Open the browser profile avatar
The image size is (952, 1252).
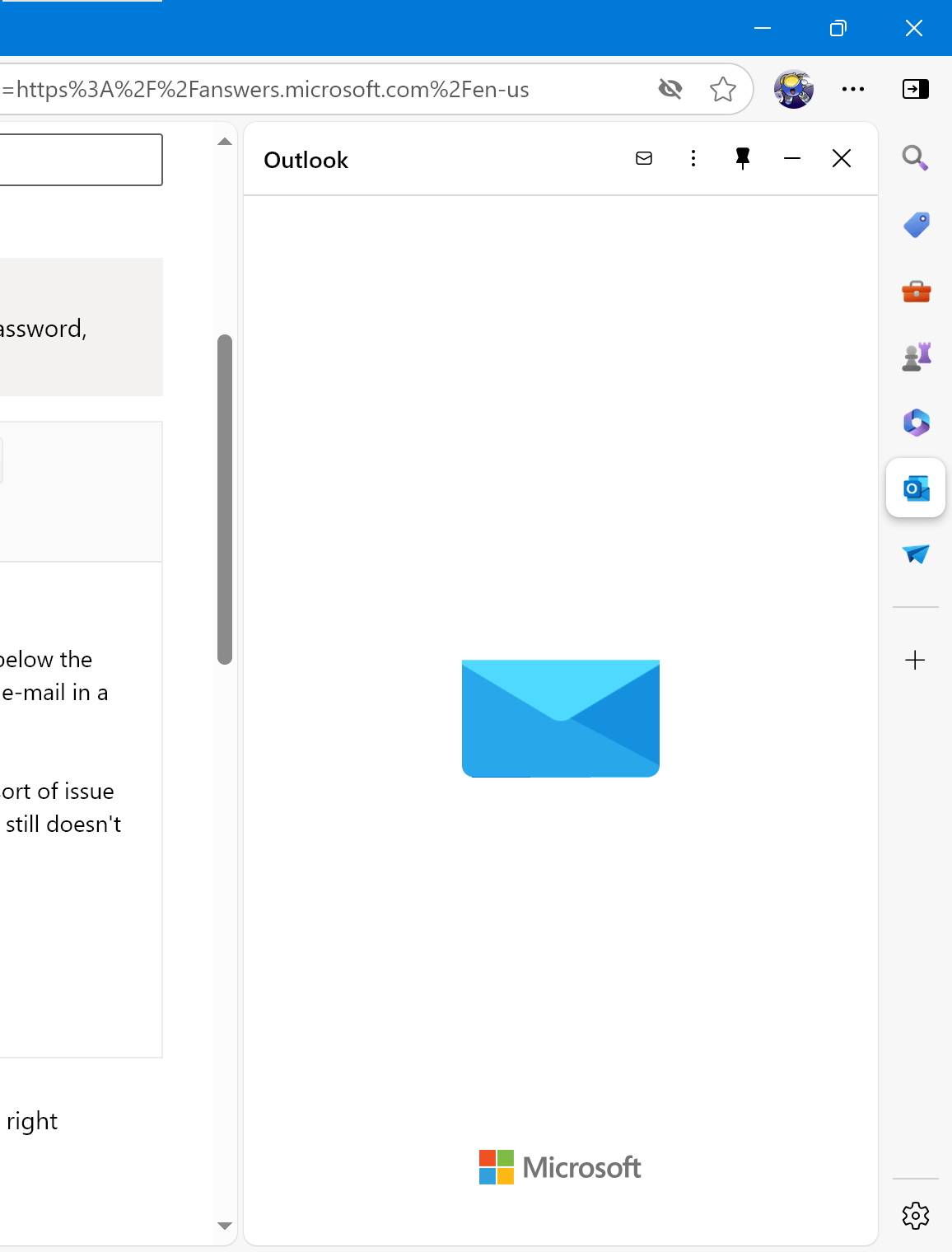click(794, 89)
